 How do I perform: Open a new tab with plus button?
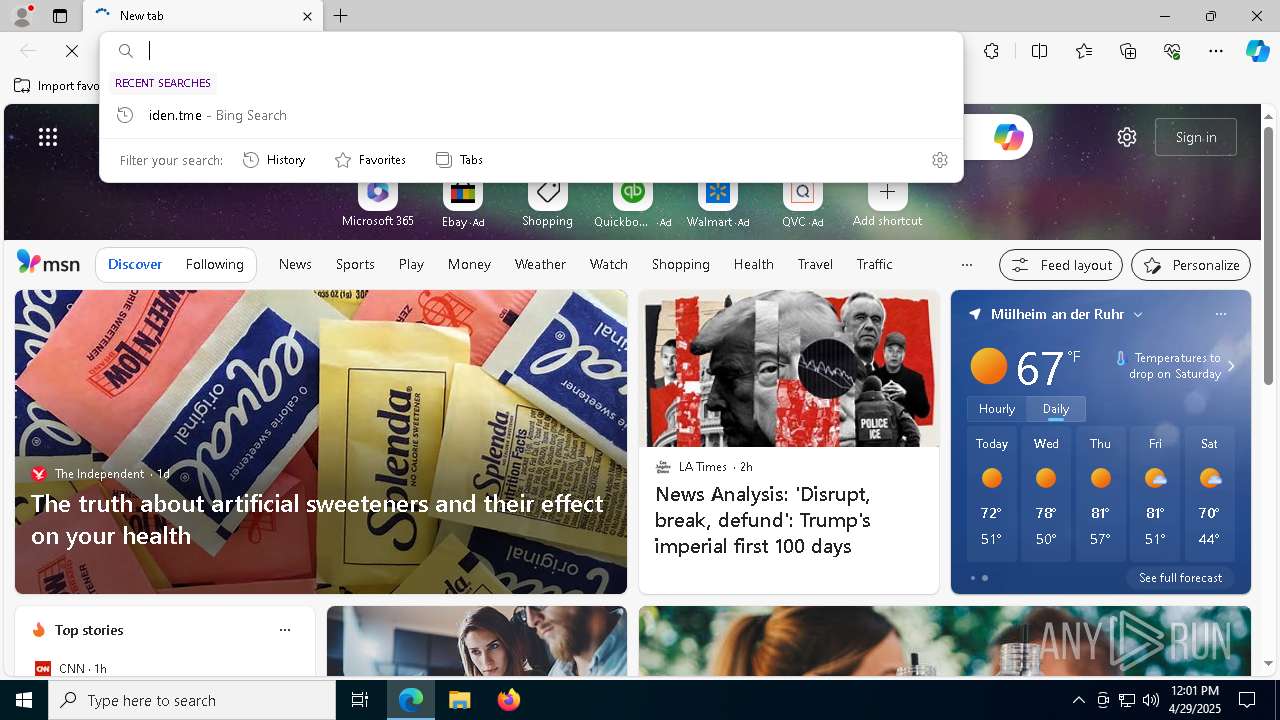(x=340, y=16)
